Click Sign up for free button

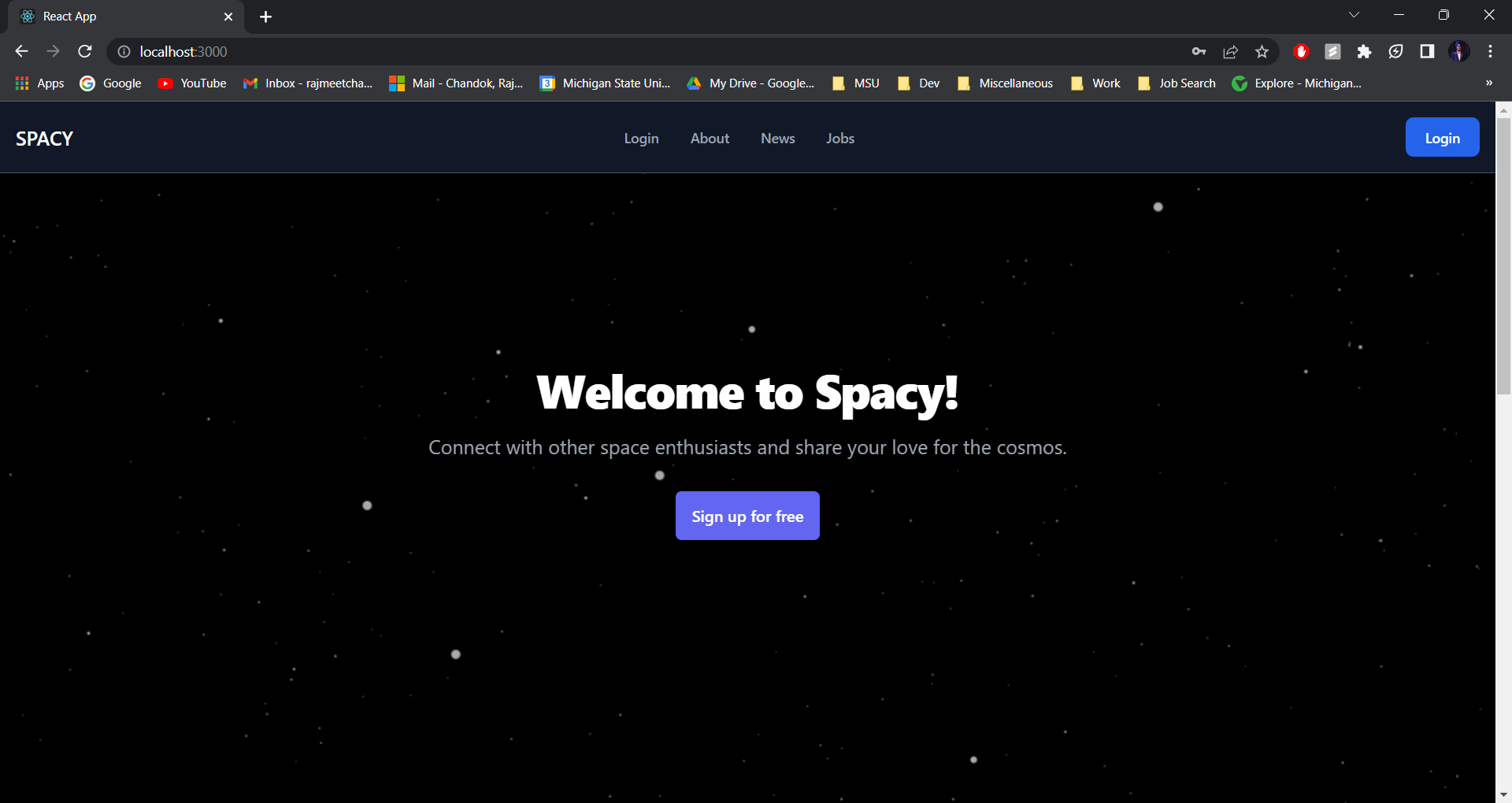pos(747,516)
